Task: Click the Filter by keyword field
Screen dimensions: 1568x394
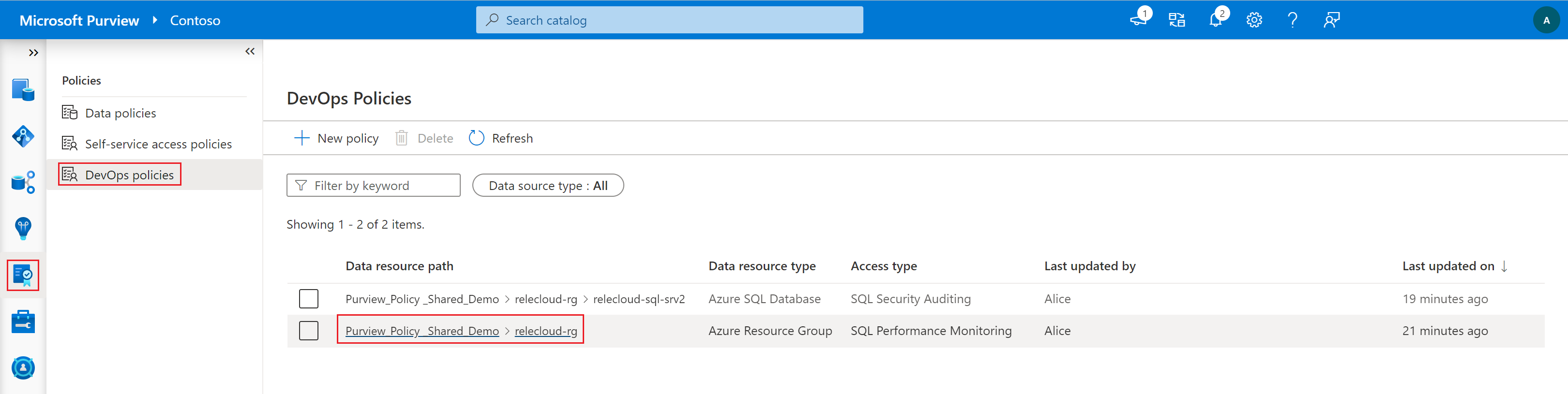Action: [373, 186]
